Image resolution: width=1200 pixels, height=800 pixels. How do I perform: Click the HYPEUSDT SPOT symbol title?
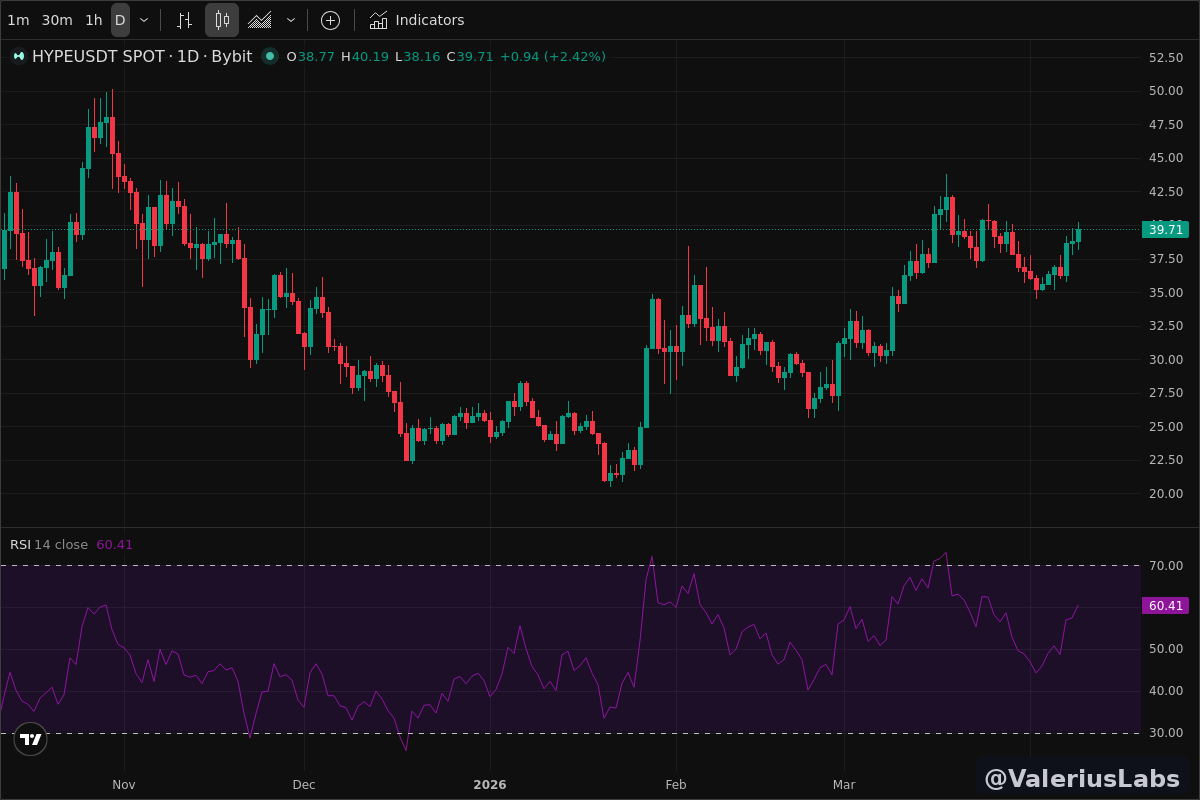[98, 57]
